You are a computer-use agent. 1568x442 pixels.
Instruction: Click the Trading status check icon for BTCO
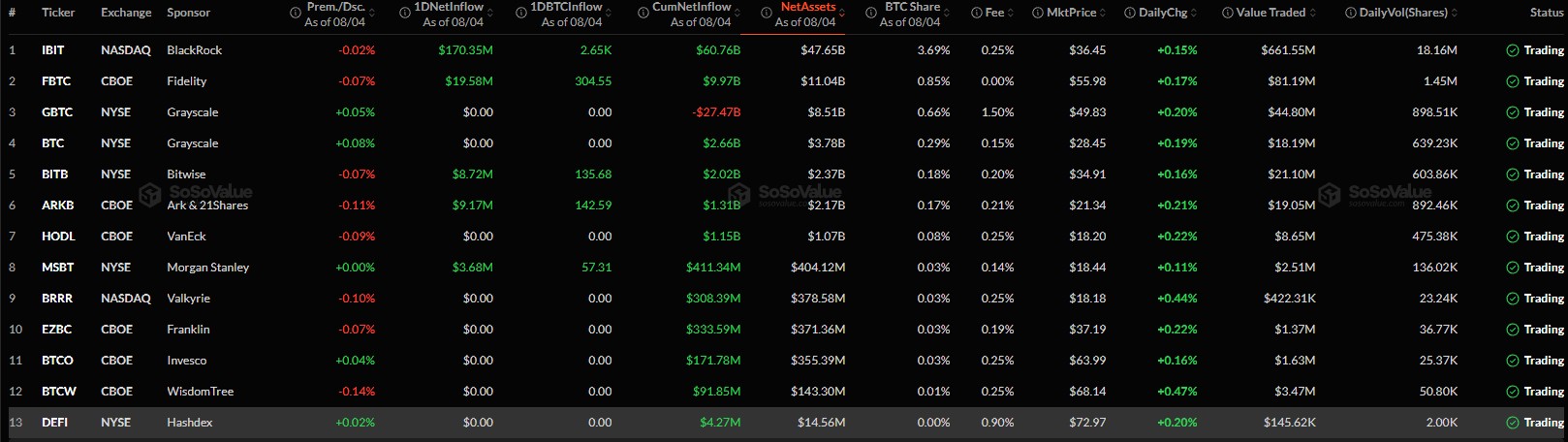point(1512,361)
